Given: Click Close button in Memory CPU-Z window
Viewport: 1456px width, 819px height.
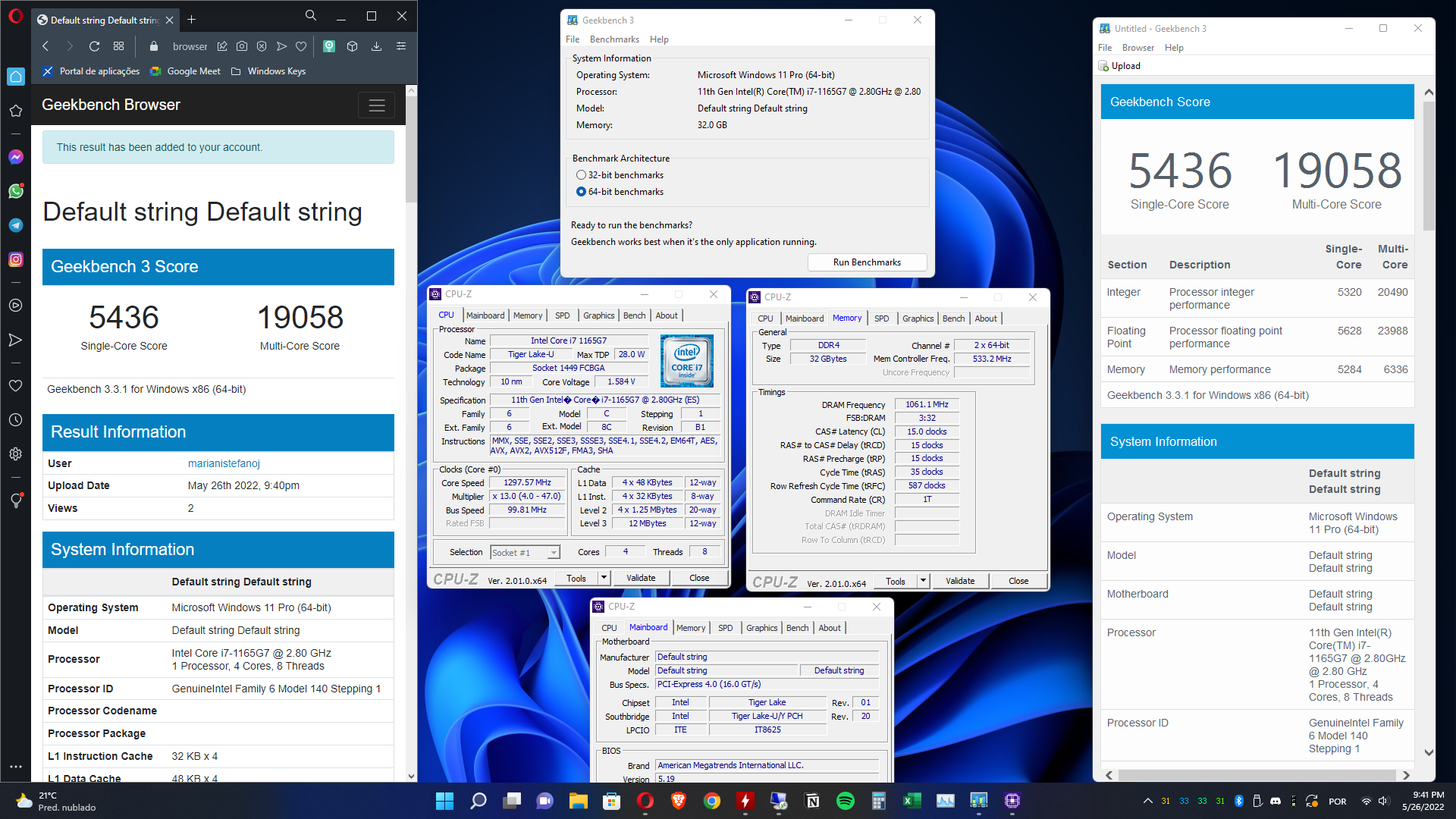Looking at the screenshot, I should click(x=1018, y=581).
